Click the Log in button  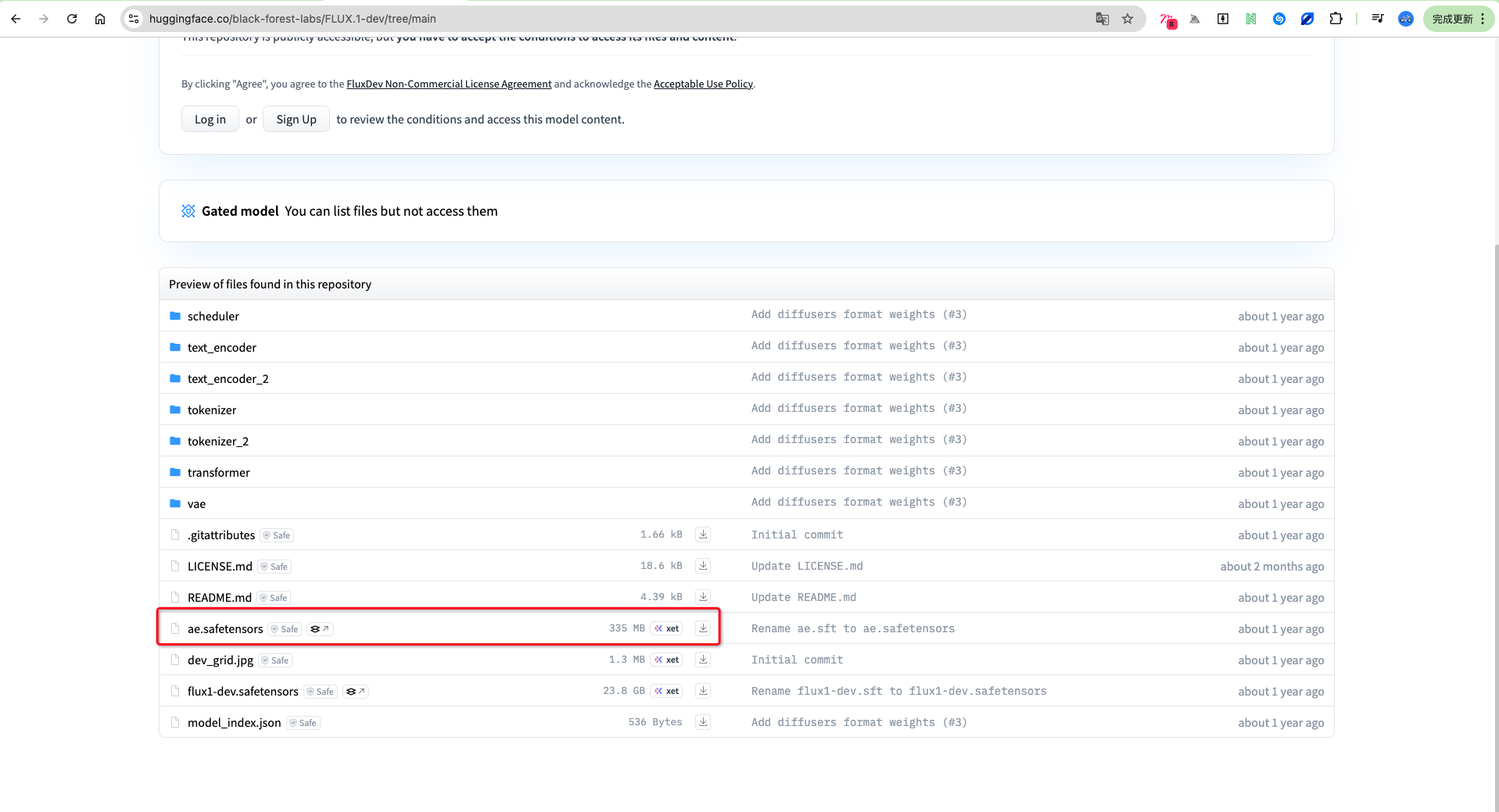tap(210, 119)
